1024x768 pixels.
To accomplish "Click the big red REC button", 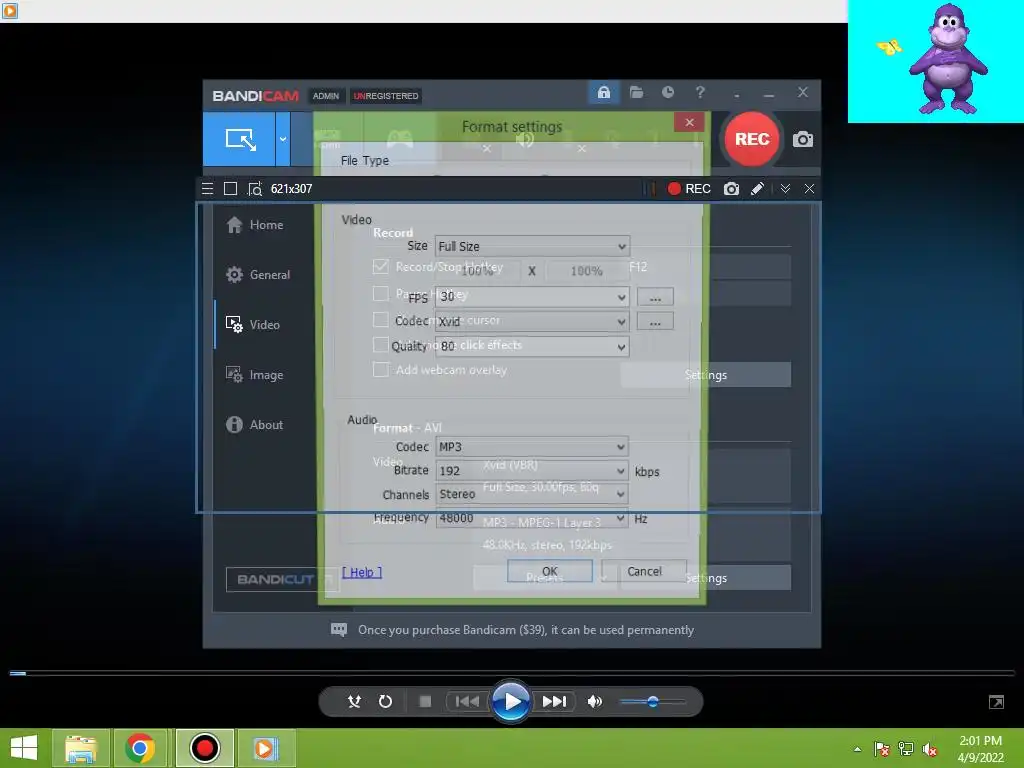I will click(752, 139).
